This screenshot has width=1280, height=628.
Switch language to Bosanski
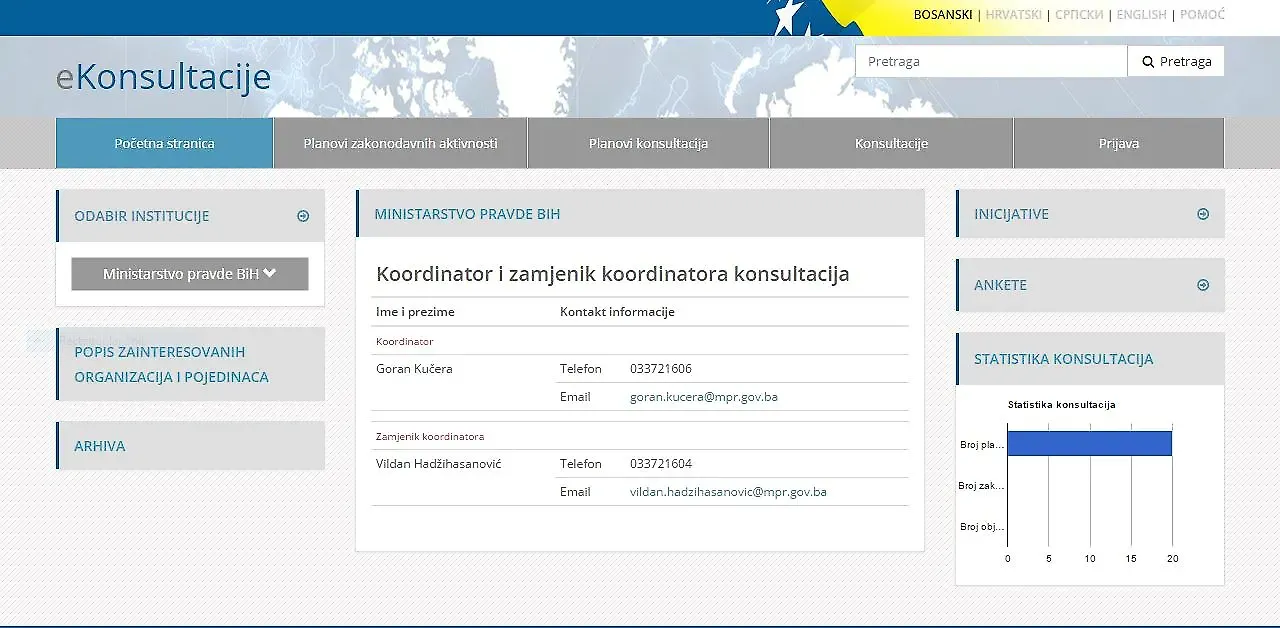point(943,15)
